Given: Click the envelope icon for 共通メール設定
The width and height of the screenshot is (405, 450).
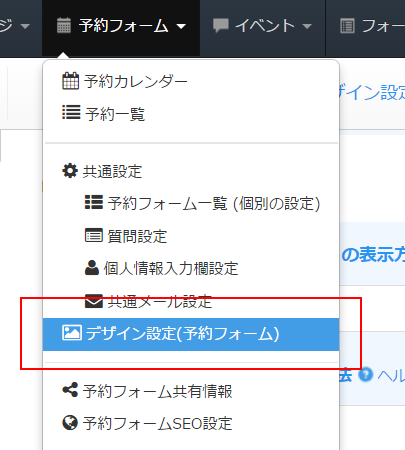Looking at the screenshot, I should point(94,301).
